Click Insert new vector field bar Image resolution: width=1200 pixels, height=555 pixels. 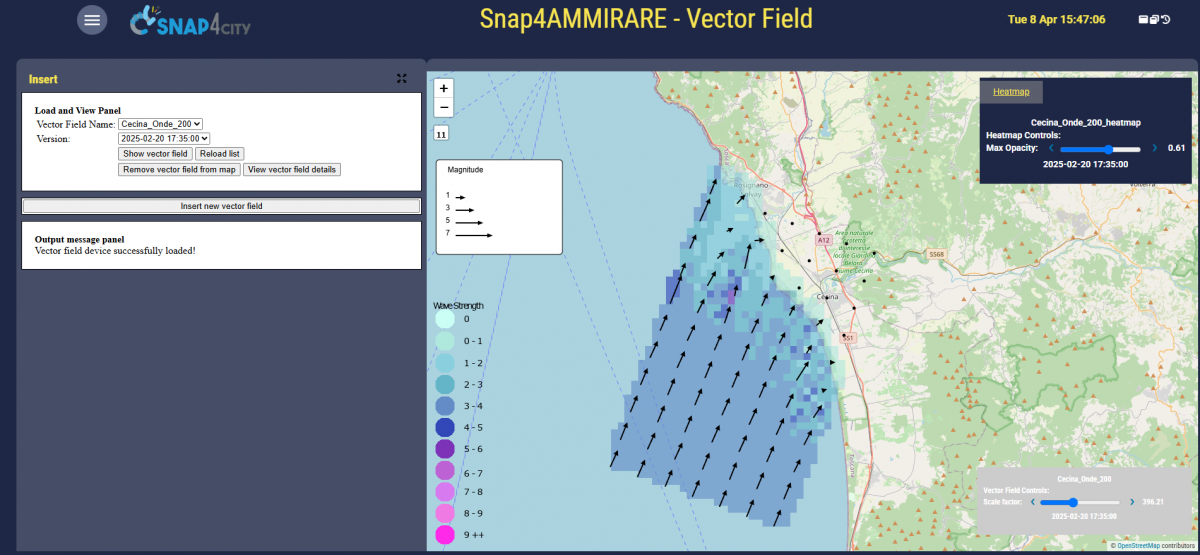221,206
